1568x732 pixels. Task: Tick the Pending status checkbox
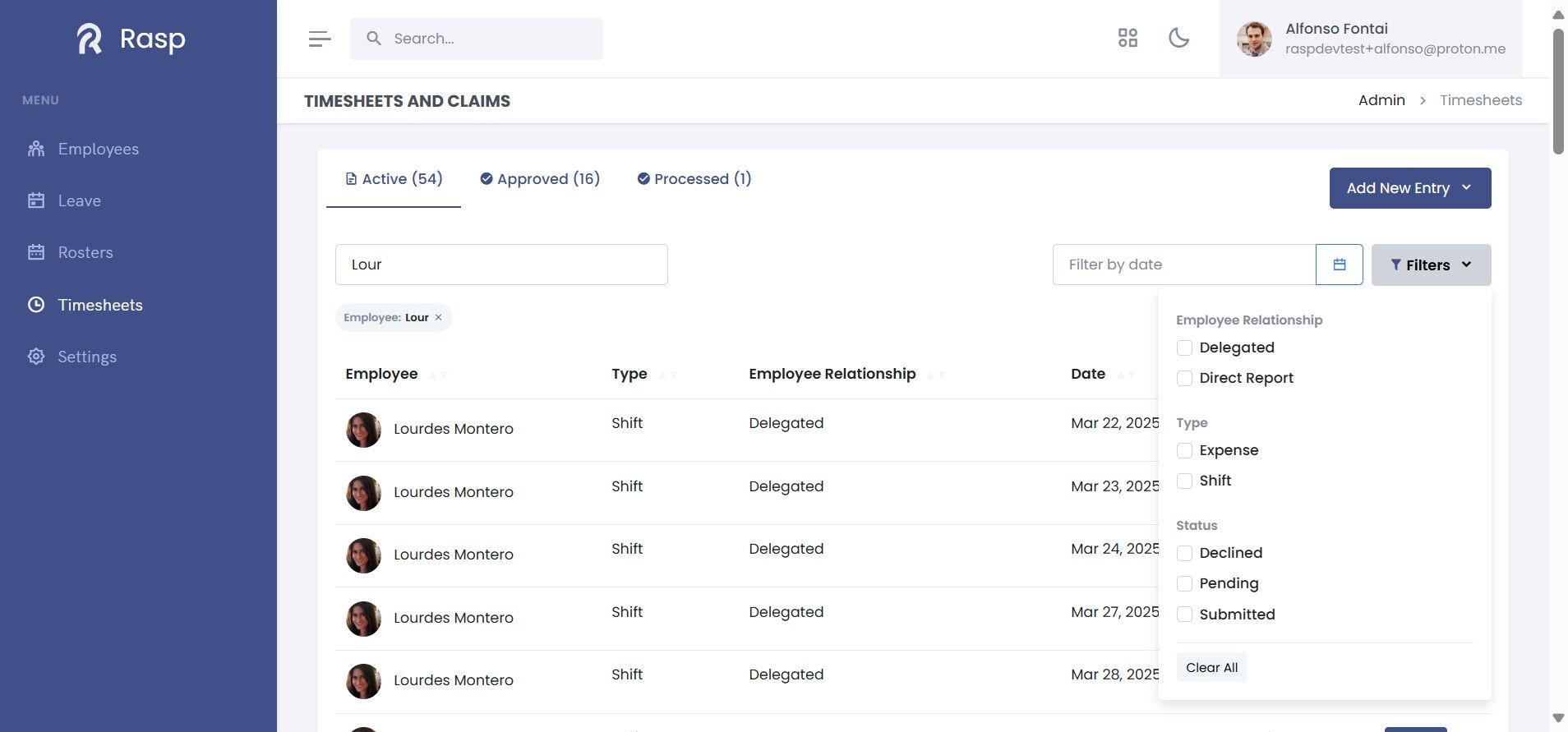pos(1184,583)
